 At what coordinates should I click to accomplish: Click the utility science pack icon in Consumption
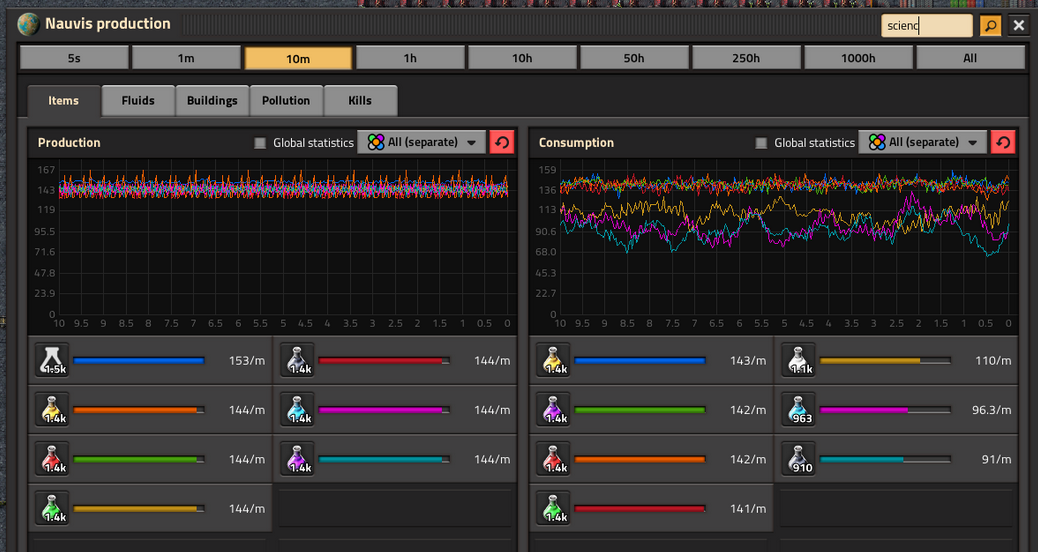[x=553, y=361]
